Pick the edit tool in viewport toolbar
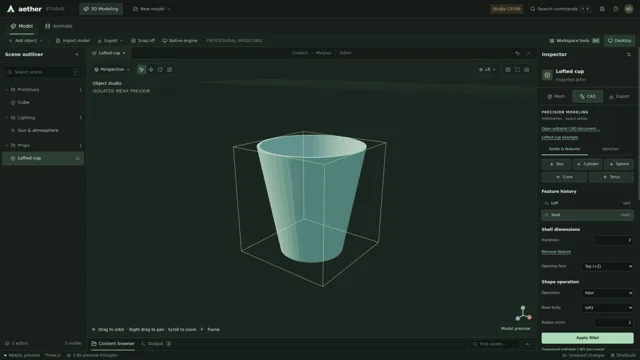 coord(170,70)
